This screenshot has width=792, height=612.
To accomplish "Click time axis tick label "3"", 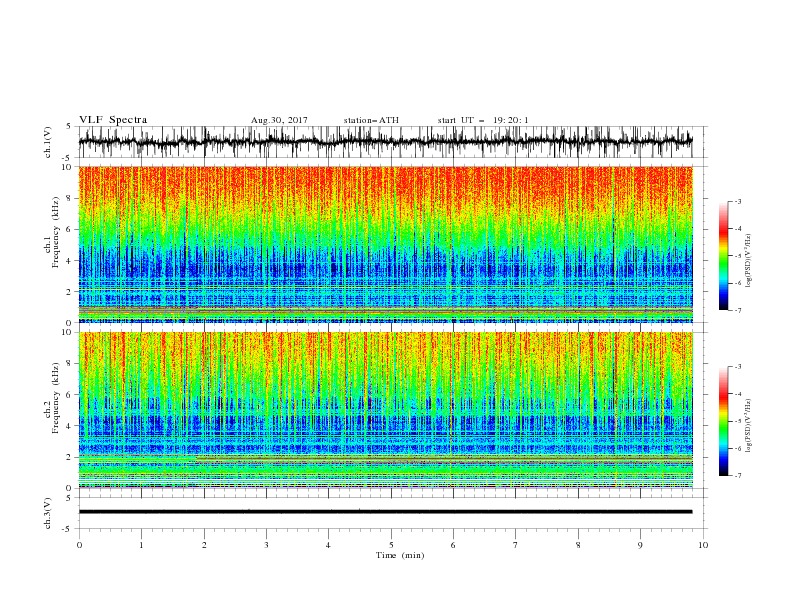I will tap(267, 545).
